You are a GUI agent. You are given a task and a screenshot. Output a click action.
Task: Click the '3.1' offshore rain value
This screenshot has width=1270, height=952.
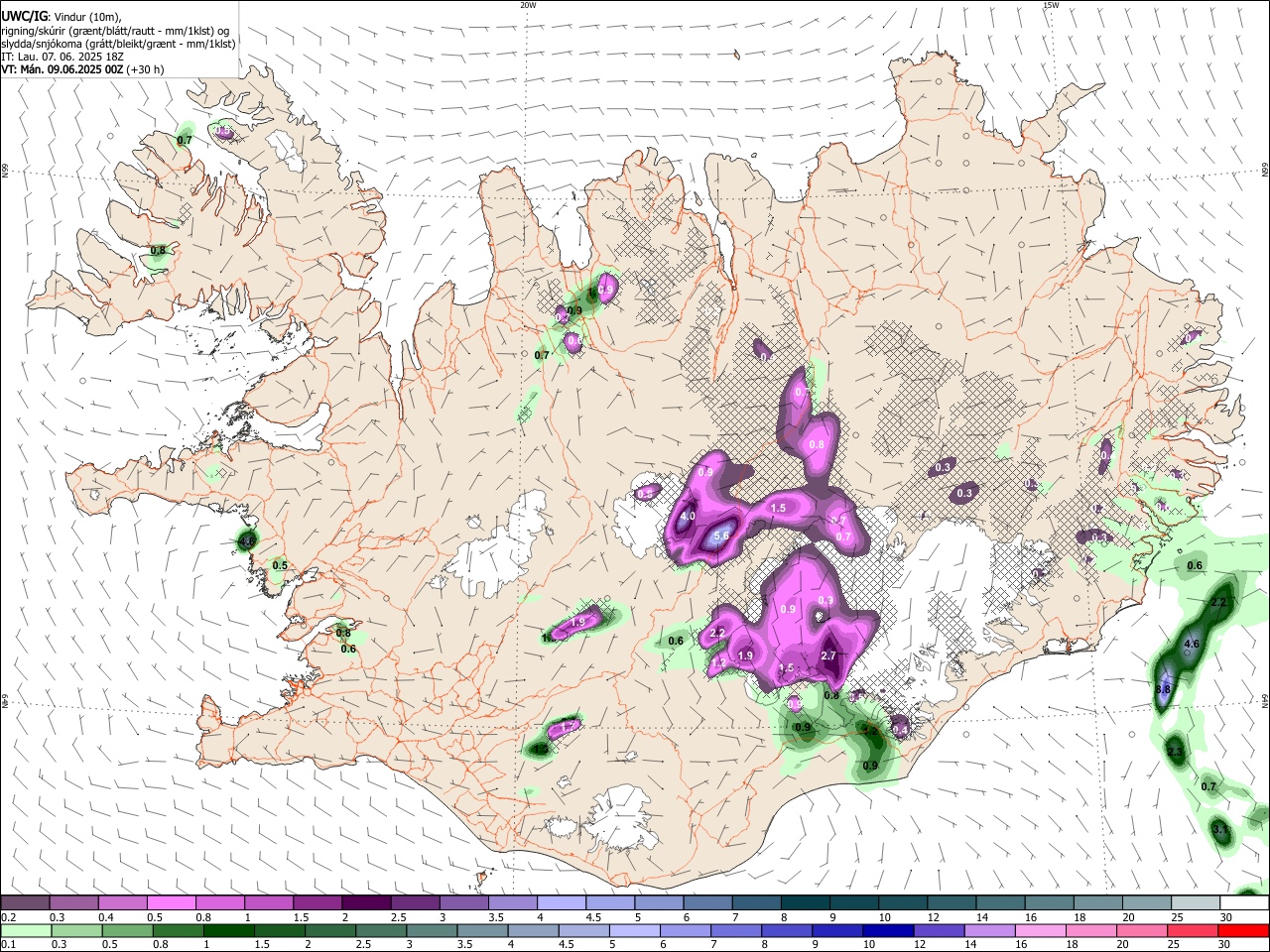pyautogui.click(x=1220, y=828)
